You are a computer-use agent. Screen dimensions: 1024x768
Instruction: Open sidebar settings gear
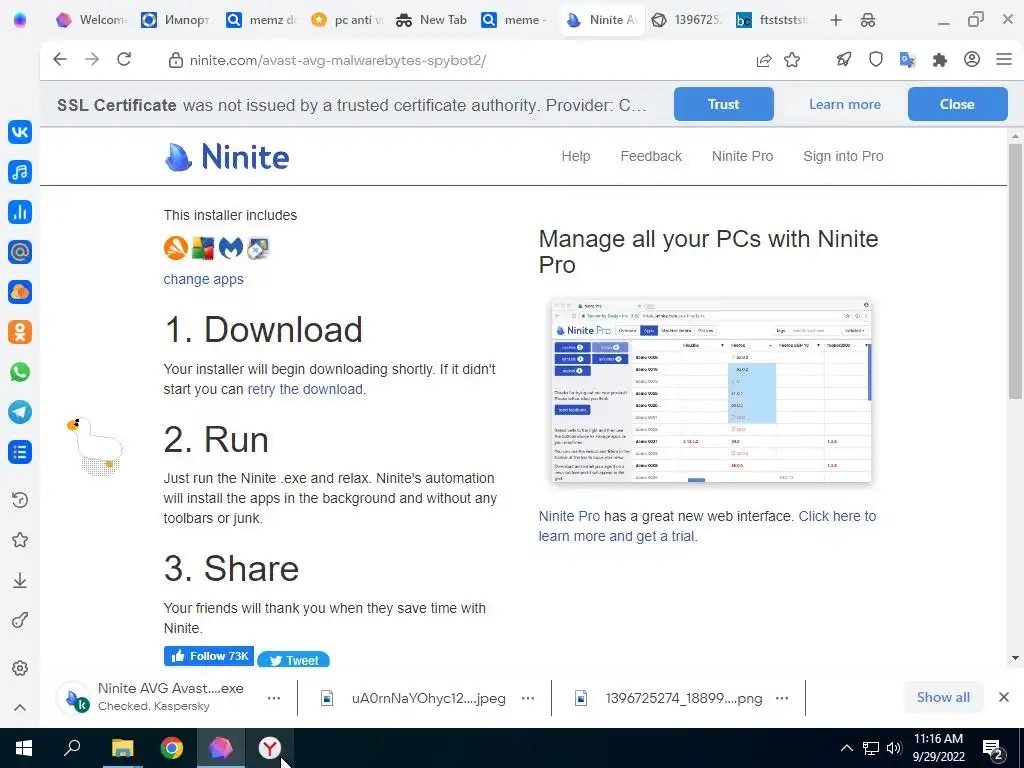[20, 668]
